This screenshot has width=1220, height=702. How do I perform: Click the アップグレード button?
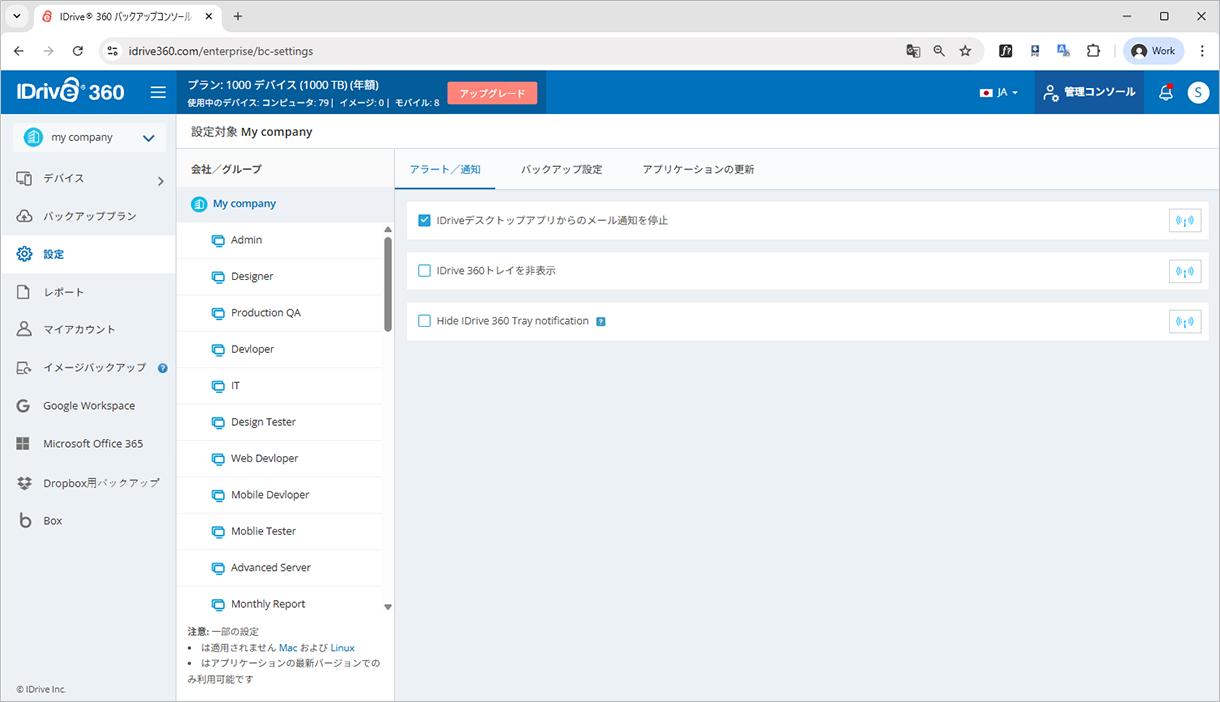click(492, 91)
